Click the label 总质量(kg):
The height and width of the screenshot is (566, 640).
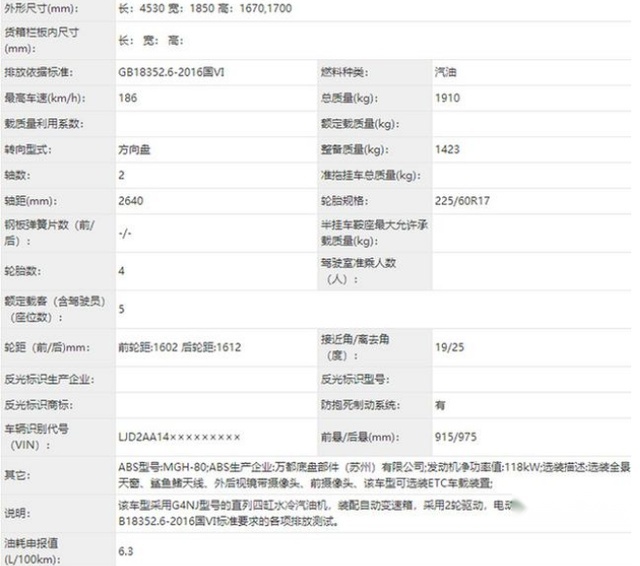click(349, 98)
